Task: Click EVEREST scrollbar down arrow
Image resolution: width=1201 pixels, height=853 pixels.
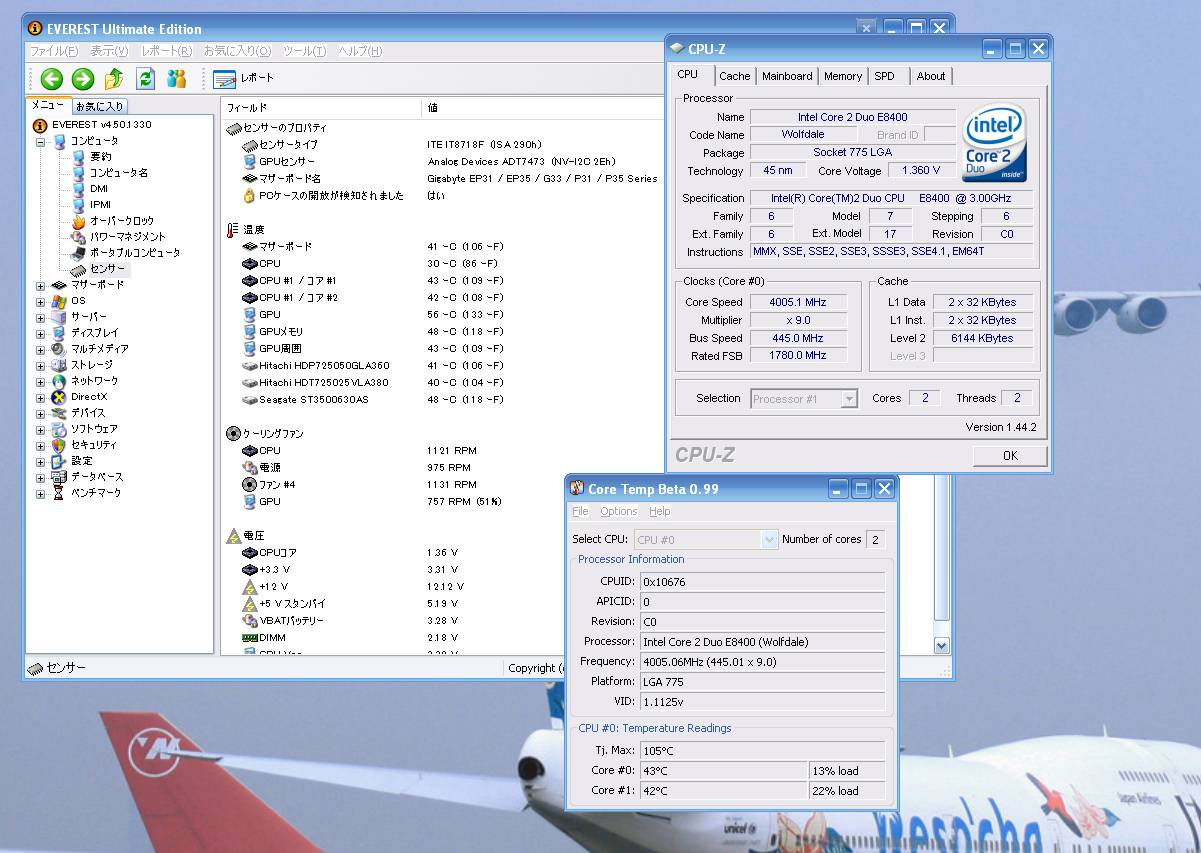Action: pos(941,646)
